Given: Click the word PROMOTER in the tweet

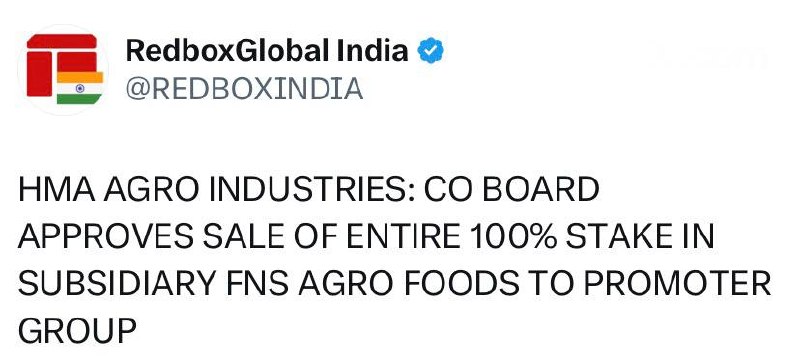Looking at the screenshot, I should click(x=677, y=284).
